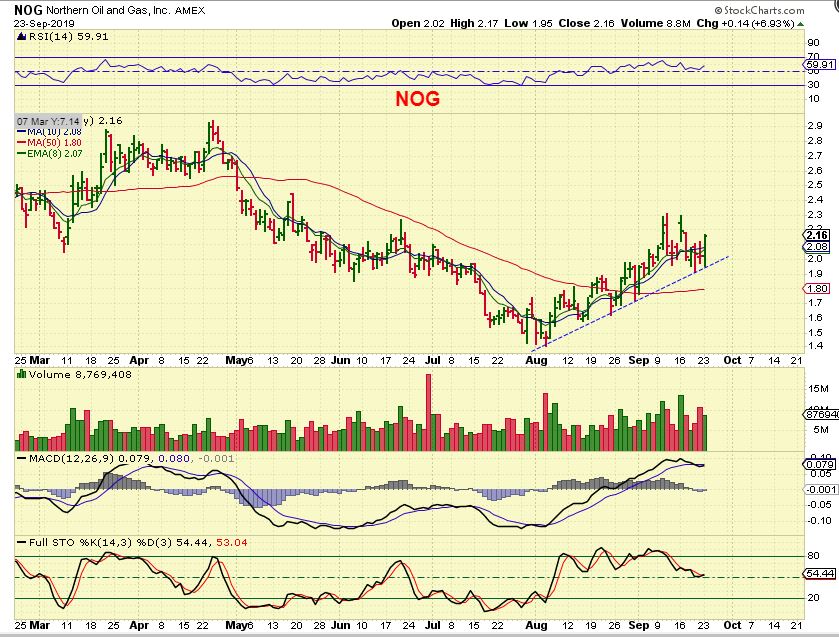Click the 2.16 last price tag on price axis
The width and height of the screenshot is (839, 637).
817,235
